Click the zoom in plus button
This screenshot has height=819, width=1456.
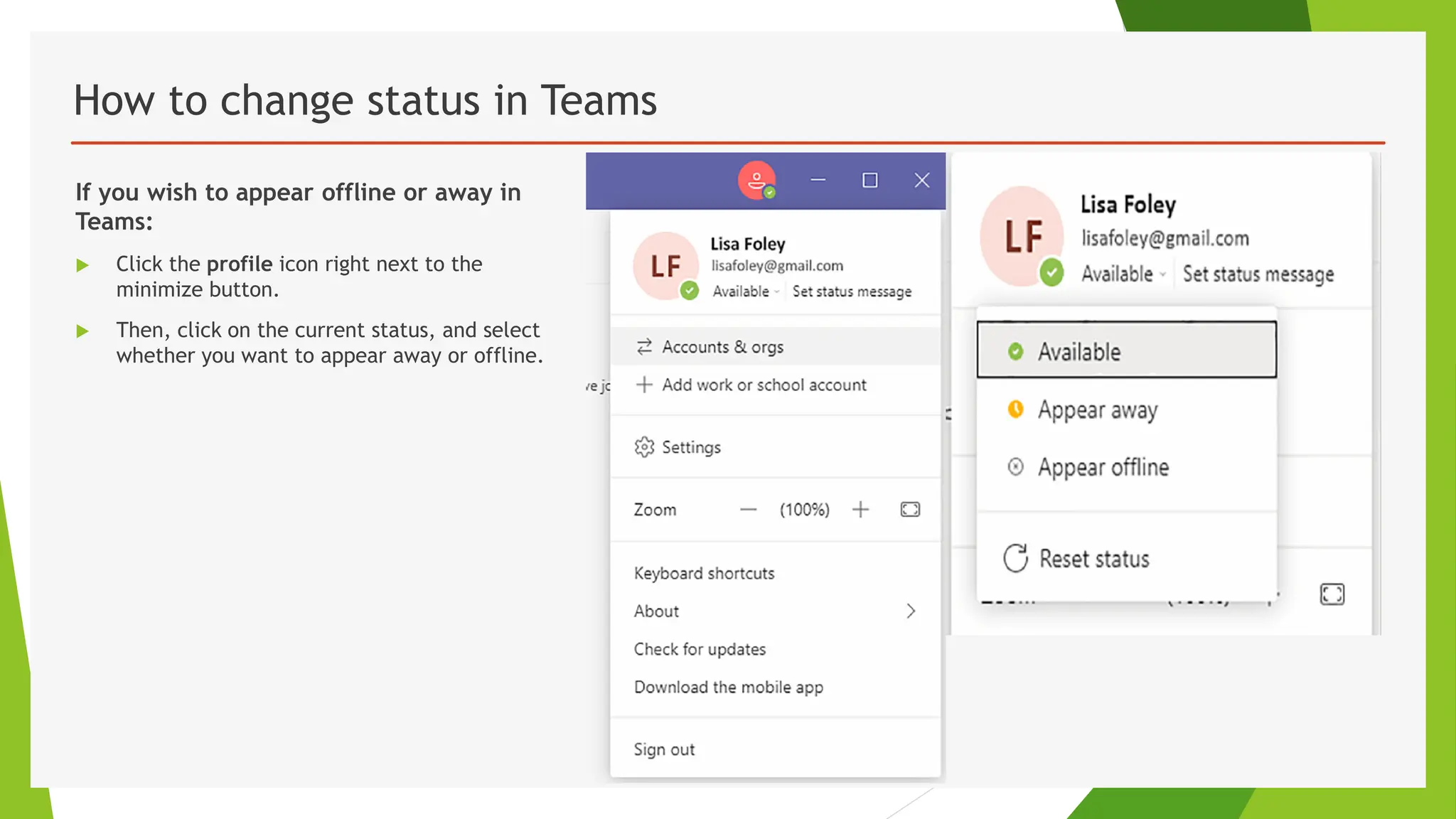pos(860,510)
